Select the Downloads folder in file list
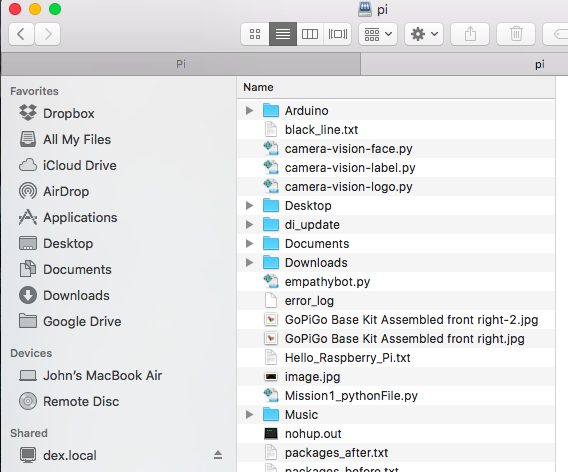 tap(396, 263)
